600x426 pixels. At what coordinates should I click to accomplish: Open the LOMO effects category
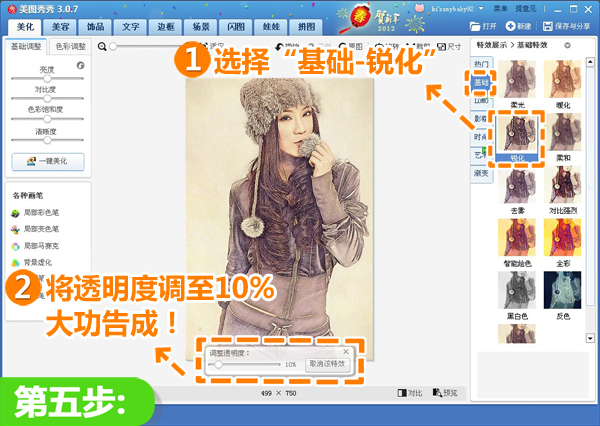click(x=481, y=101)
